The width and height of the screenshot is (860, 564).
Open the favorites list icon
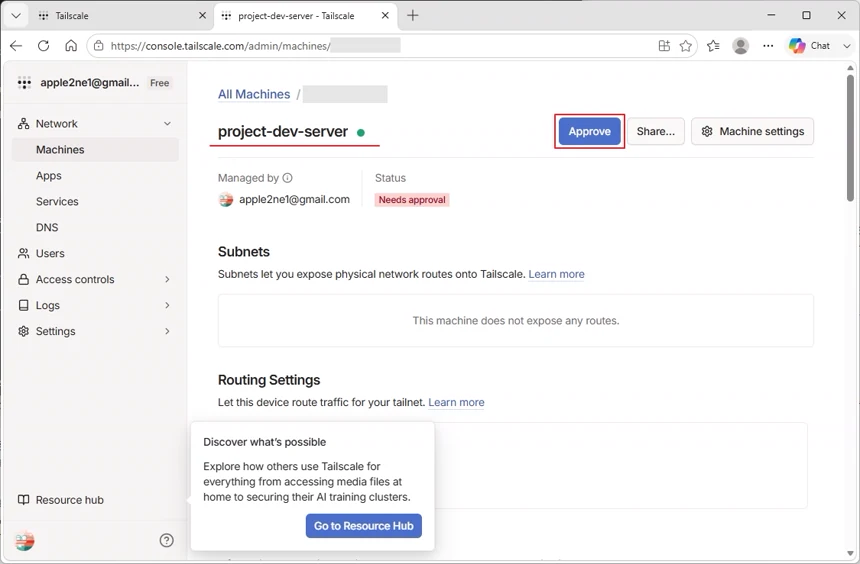coord(713,46)
